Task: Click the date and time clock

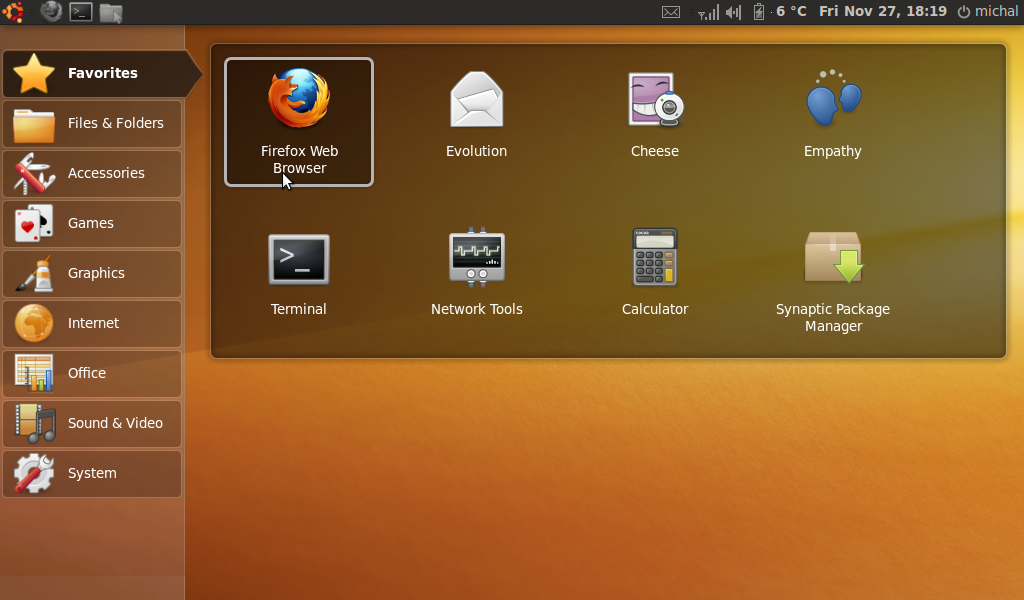Action: [883, 11]
